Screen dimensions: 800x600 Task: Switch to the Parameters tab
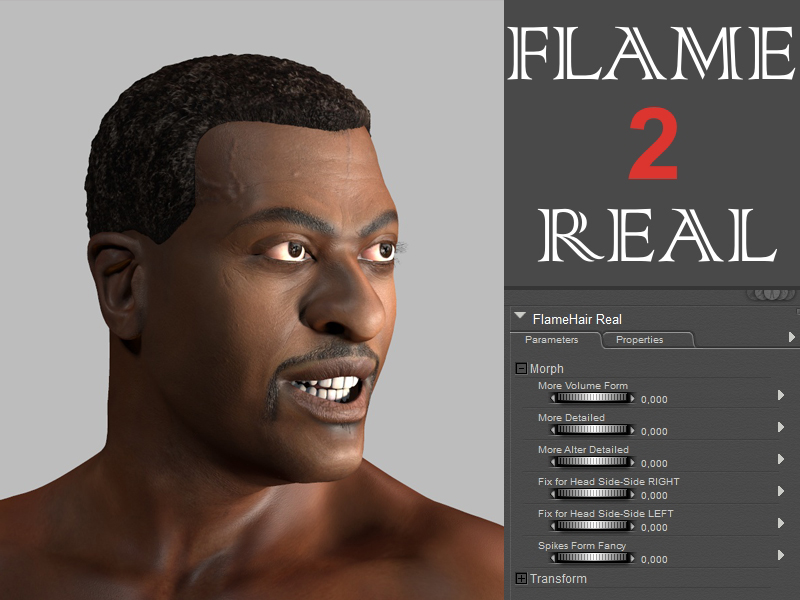click(x=552, y=340)
